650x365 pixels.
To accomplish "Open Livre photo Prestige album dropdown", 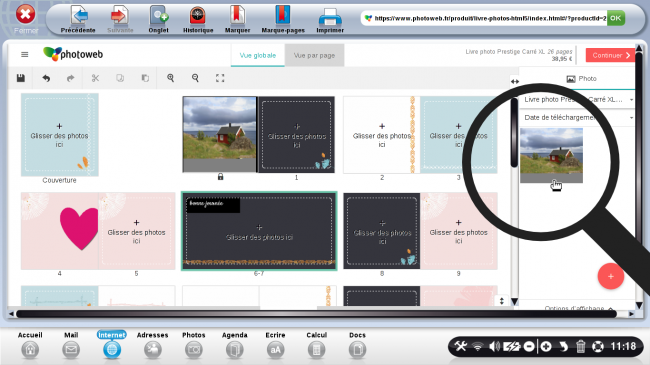I will (x=577, y=100).
